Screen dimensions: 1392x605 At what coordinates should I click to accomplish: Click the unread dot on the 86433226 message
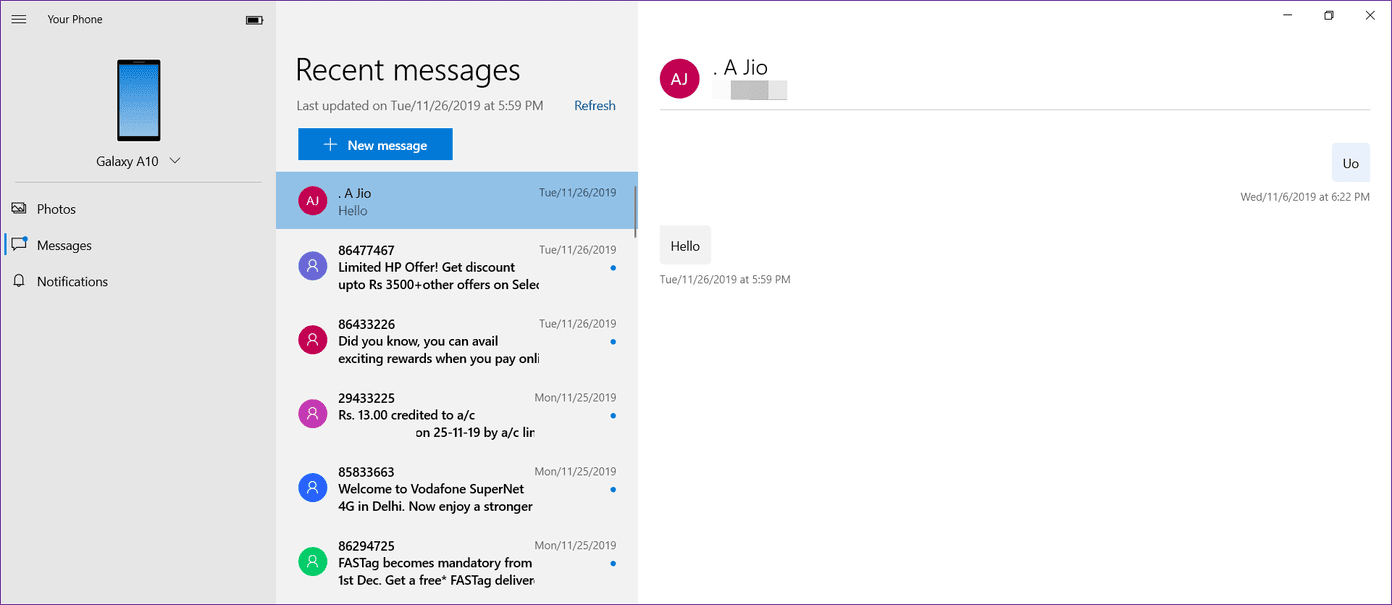click(x=613, y=342)
